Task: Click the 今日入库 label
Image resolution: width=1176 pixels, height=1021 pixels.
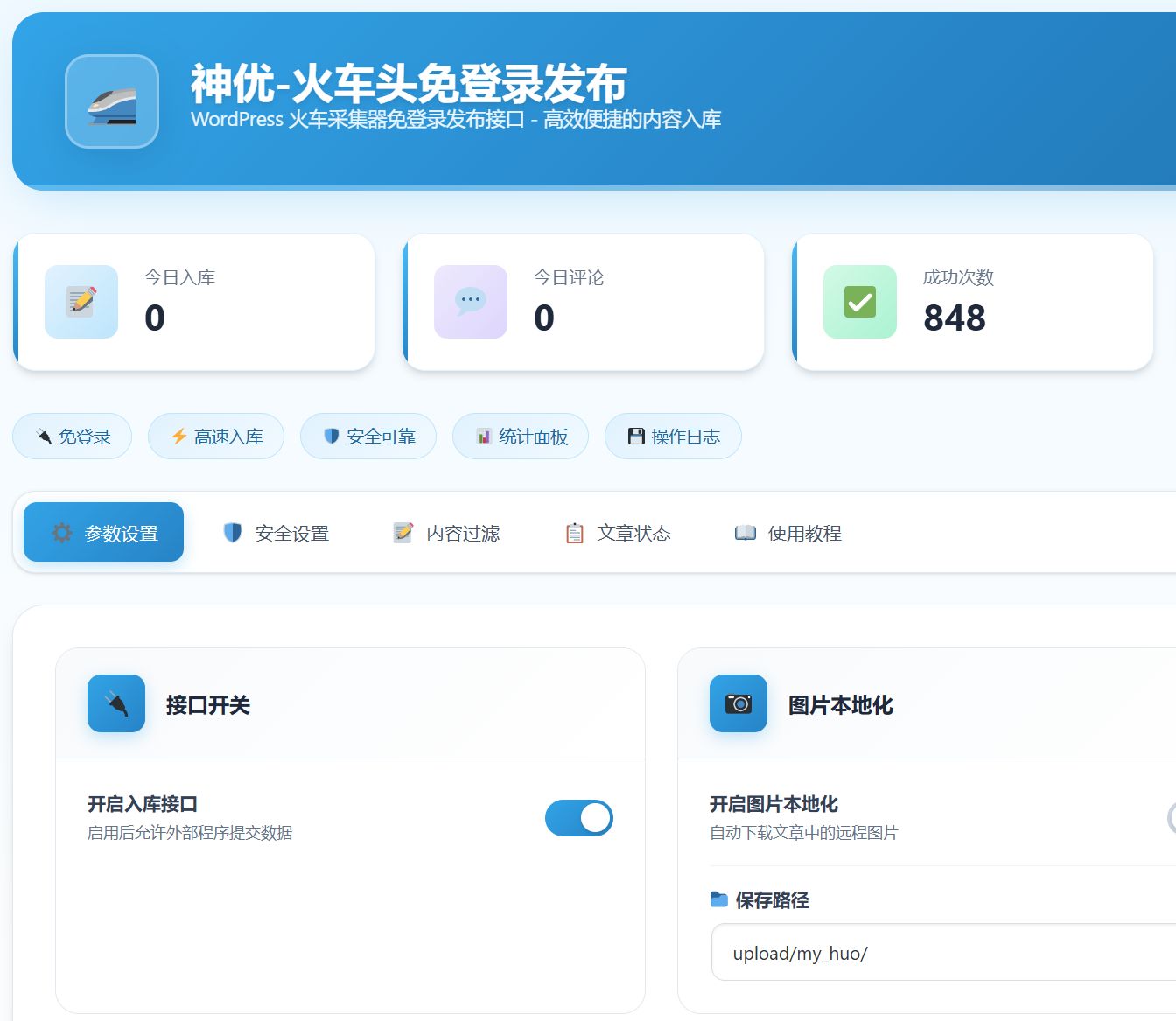Action: [x=179, y=277]
